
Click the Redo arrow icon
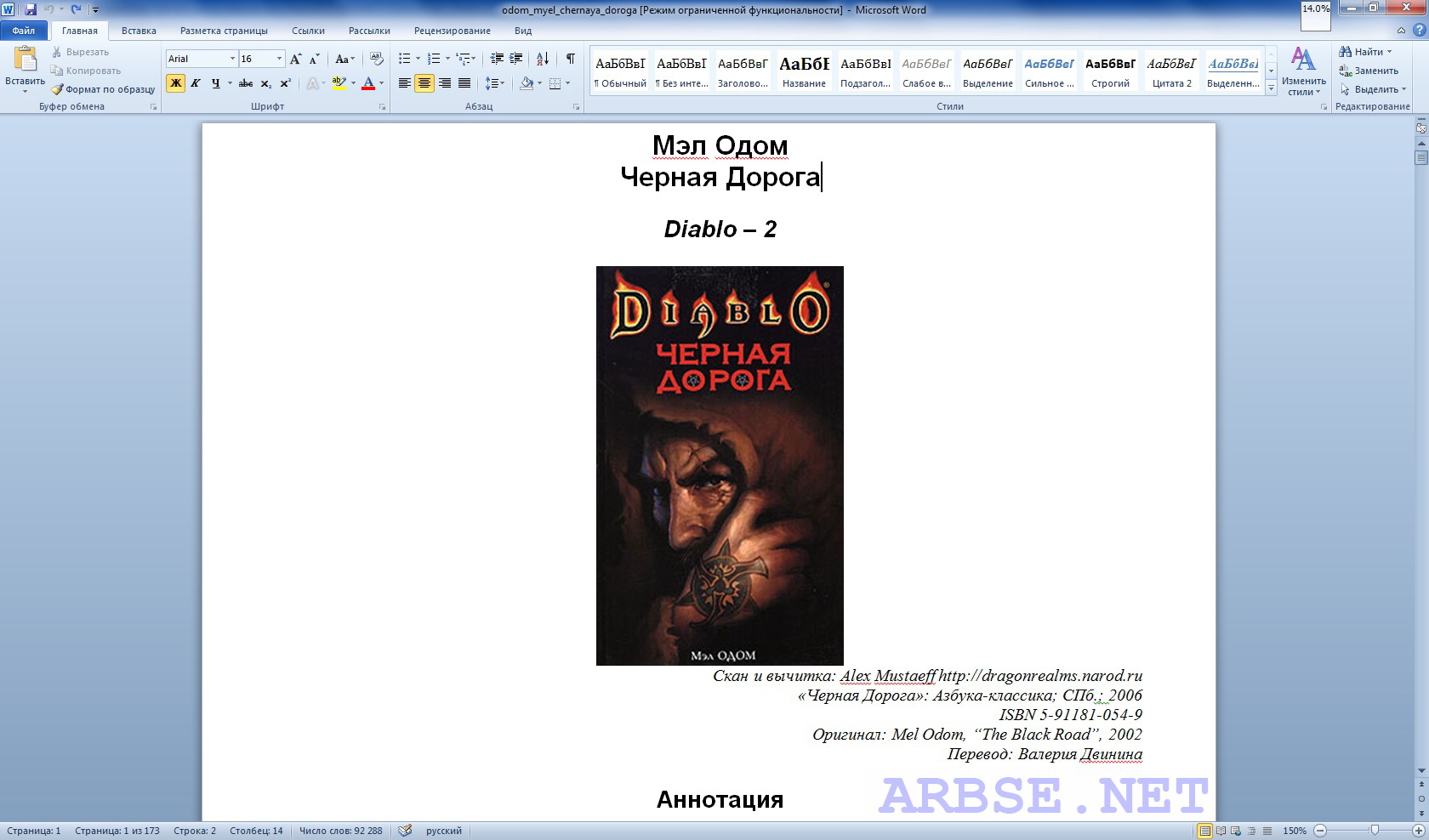tap(77, 9)
